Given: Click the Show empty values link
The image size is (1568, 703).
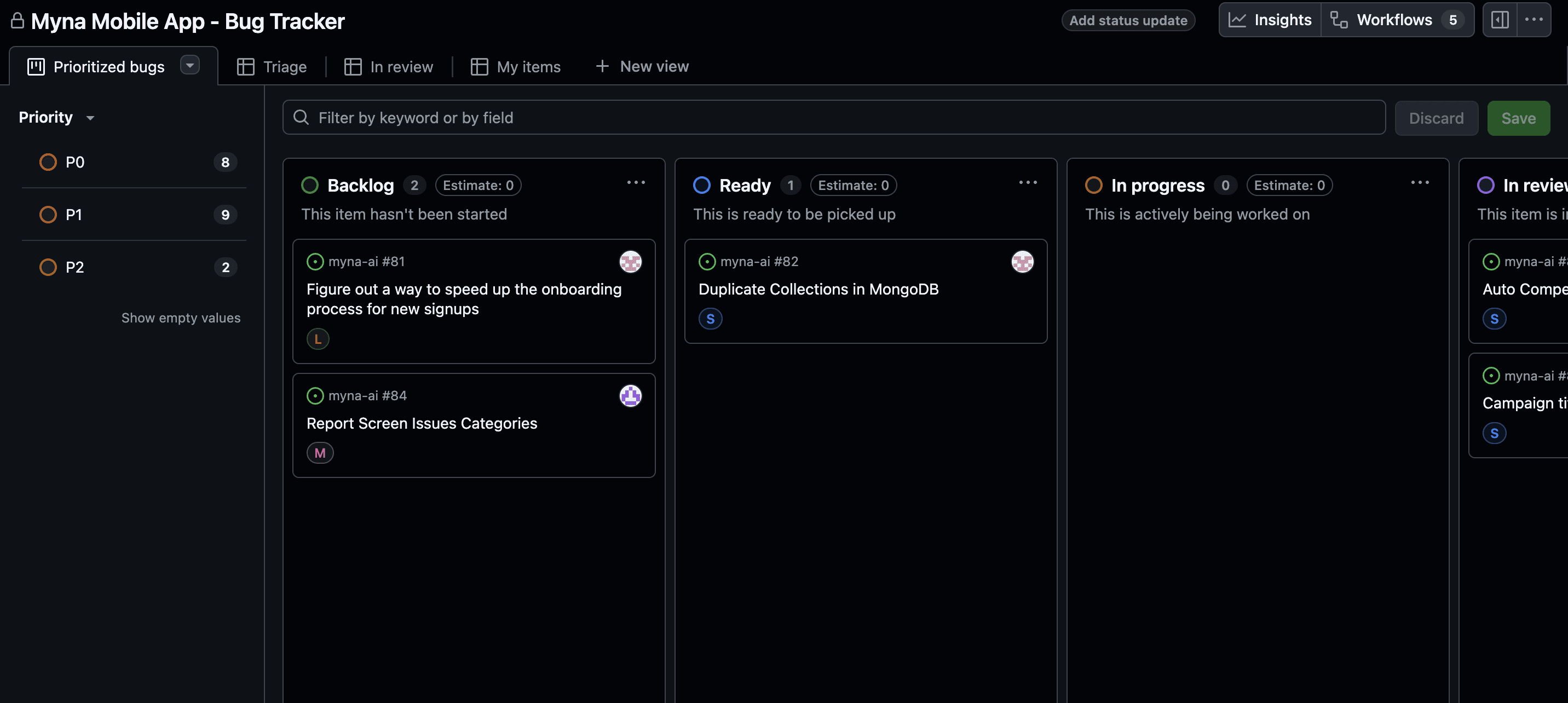Looking at the screenshot, I should click(181, 318).
